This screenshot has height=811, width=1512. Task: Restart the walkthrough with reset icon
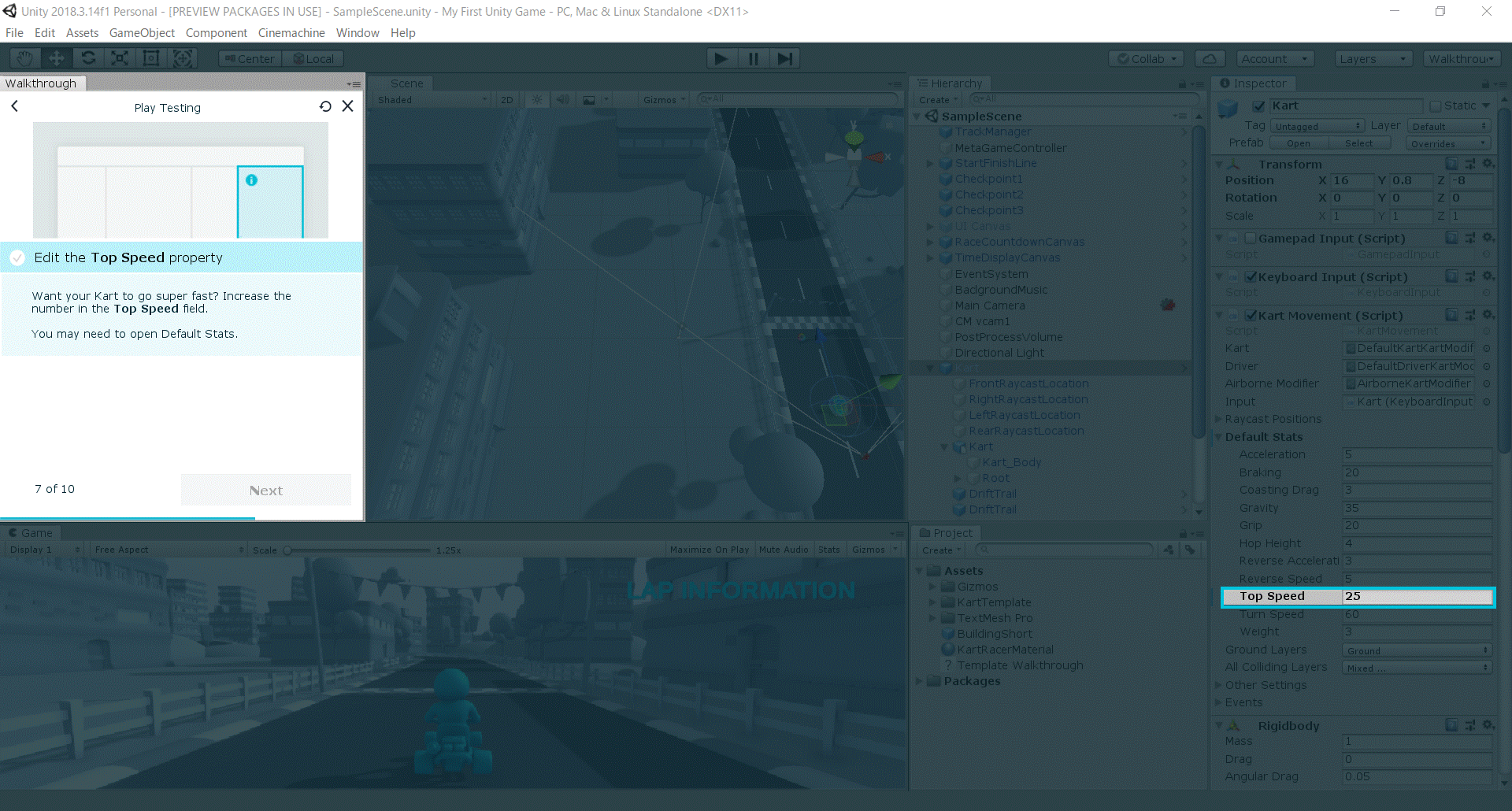click(x=325, y=106)
